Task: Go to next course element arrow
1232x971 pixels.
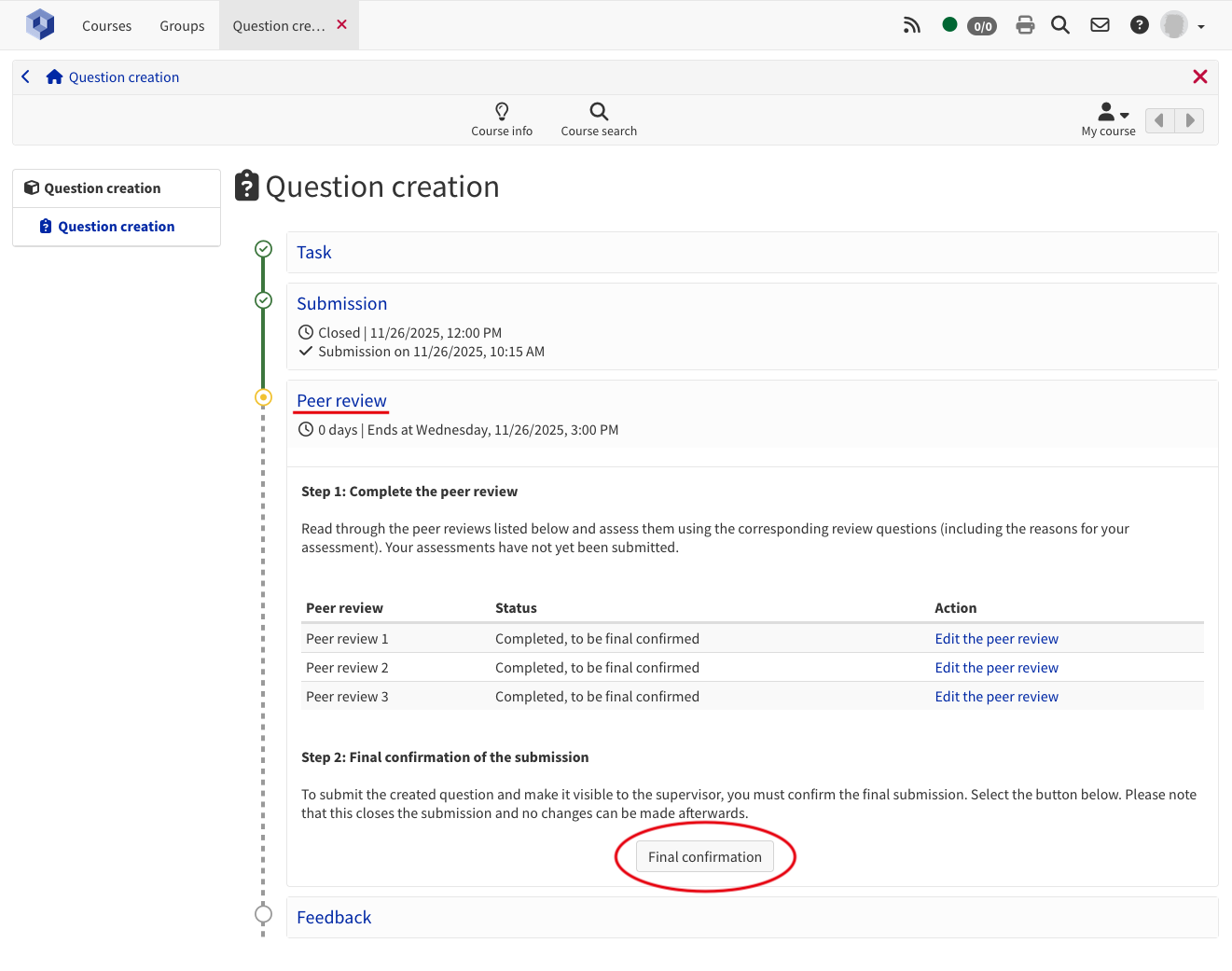Action: (1190, 120)
